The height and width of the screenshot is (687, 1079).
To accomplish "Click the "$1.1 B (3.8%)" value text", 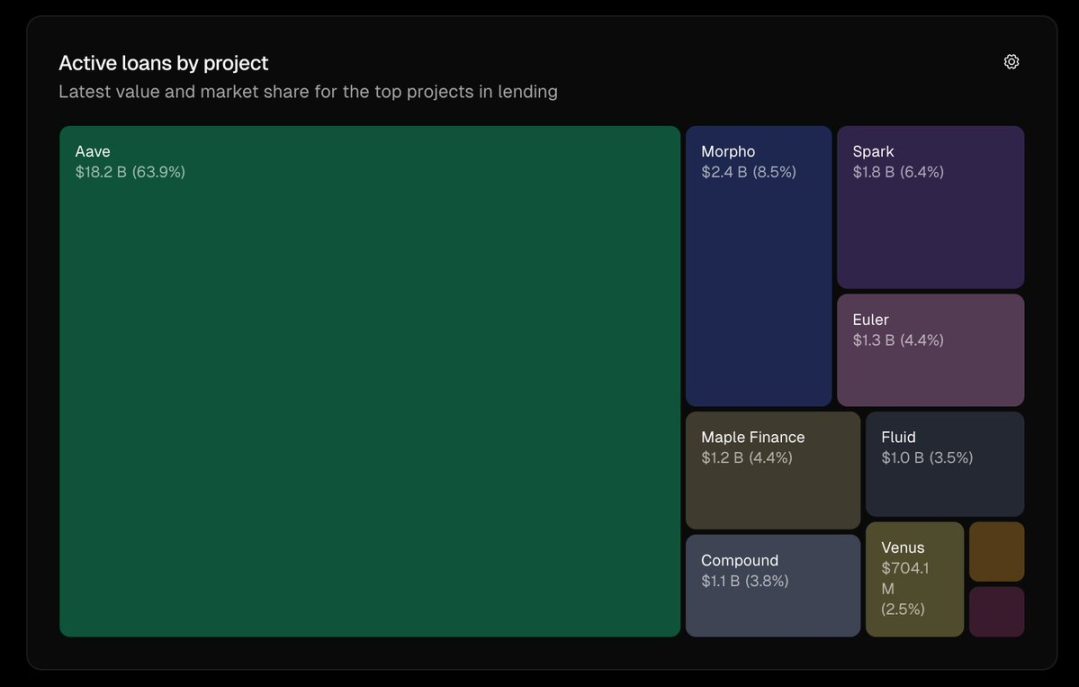I will click(744, 581).
